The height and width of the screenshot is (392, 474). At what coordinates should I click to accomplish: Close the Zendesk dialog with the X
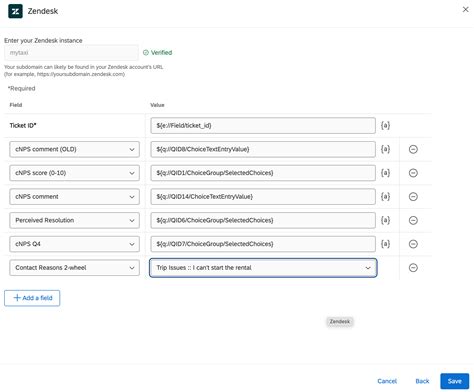[465, 9]
